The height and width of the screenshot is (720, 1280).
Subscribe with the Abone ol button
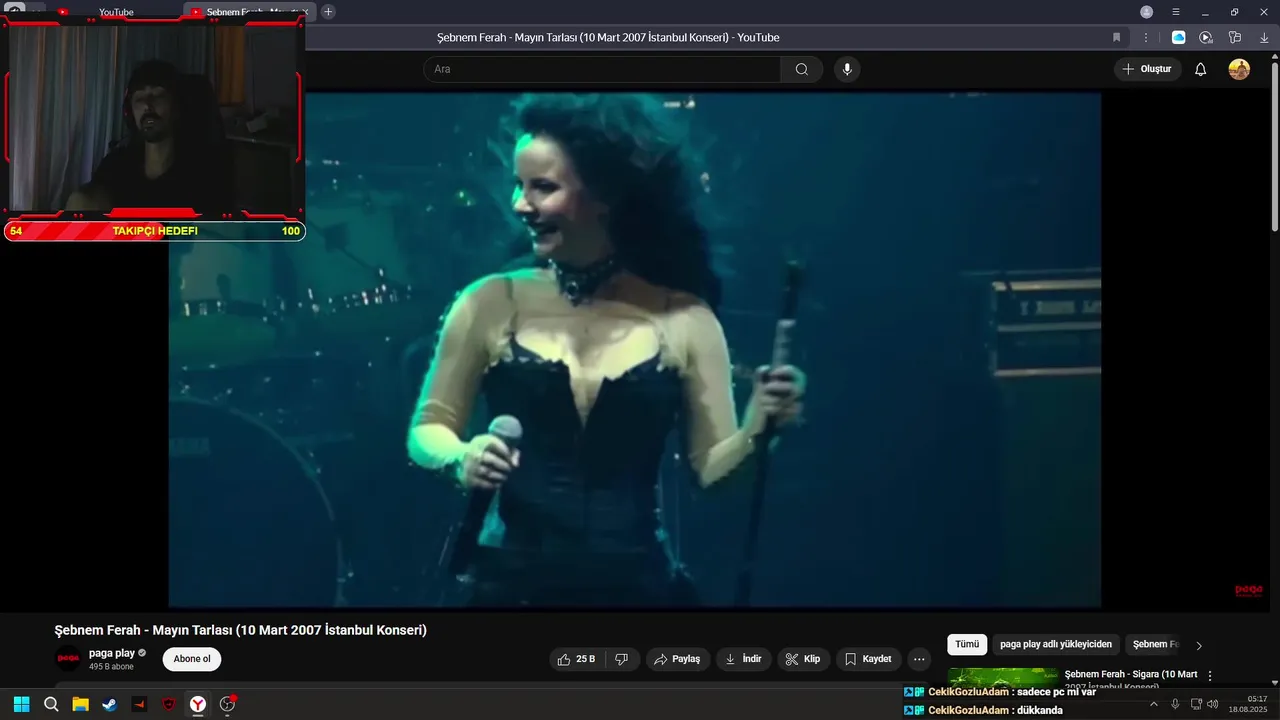point(192,659)
